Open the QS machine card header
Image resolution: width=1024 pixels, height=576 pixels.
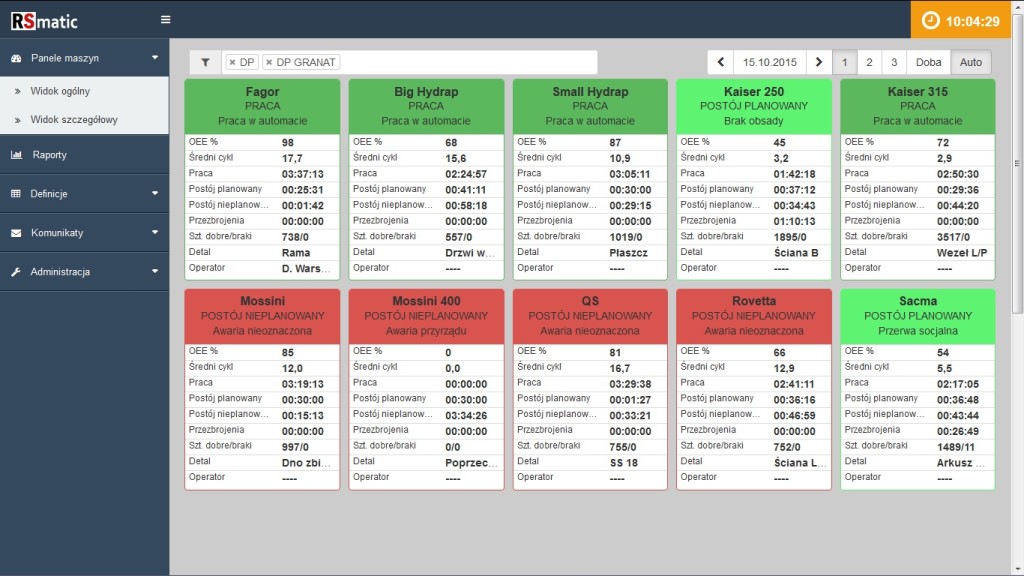click(590, 315)
